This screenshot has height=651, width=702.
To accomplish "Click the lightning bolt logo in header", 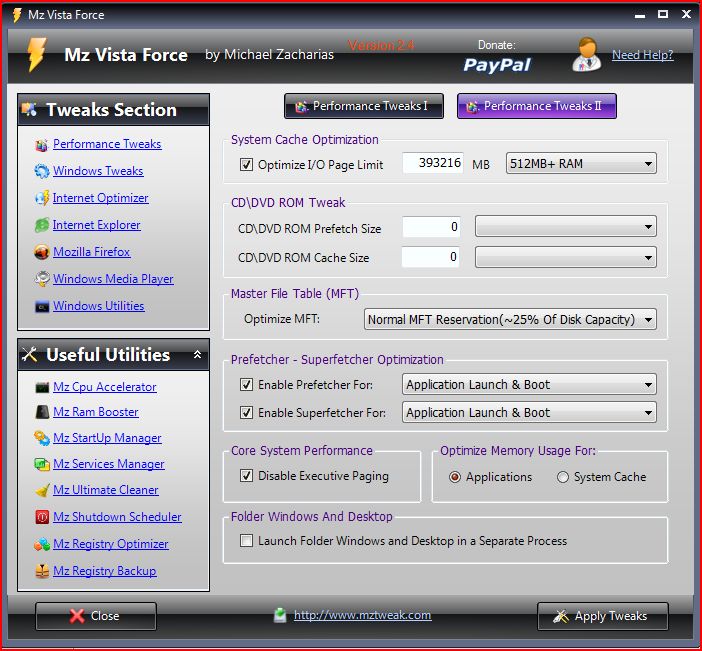I will point(36,55).
